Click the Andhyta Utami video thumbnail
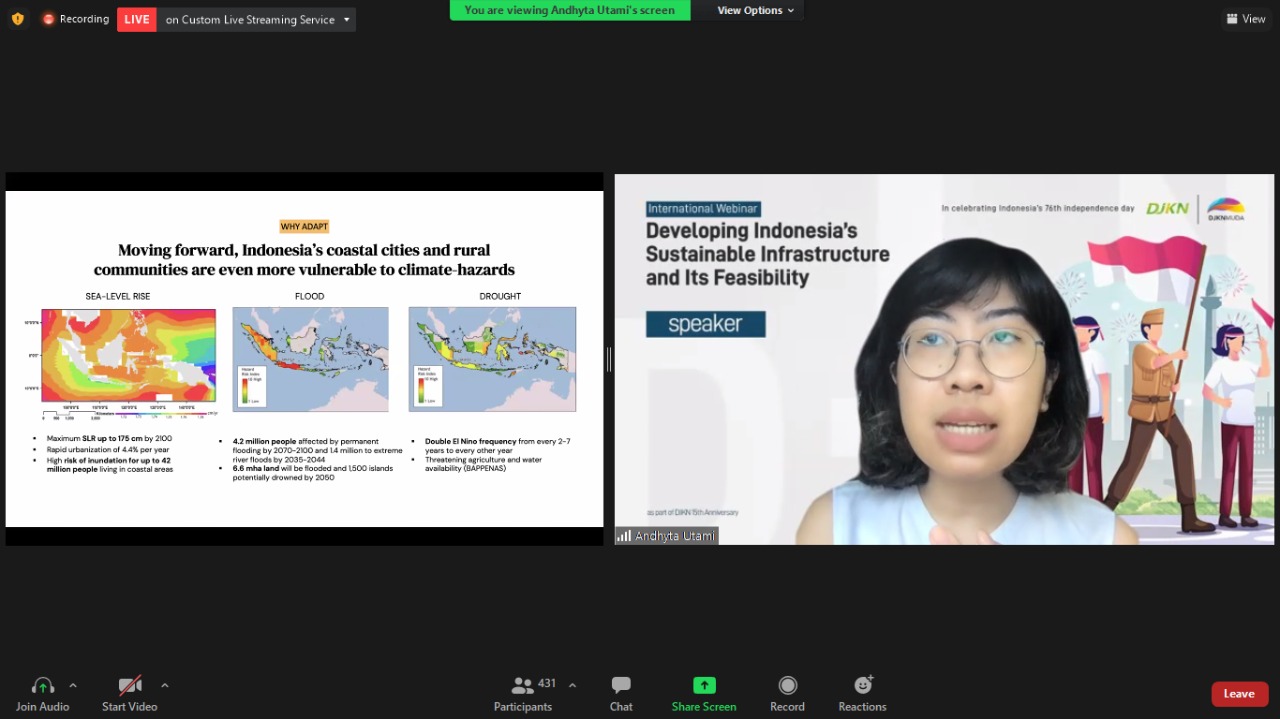The image size is (1280, 719). 944,360
